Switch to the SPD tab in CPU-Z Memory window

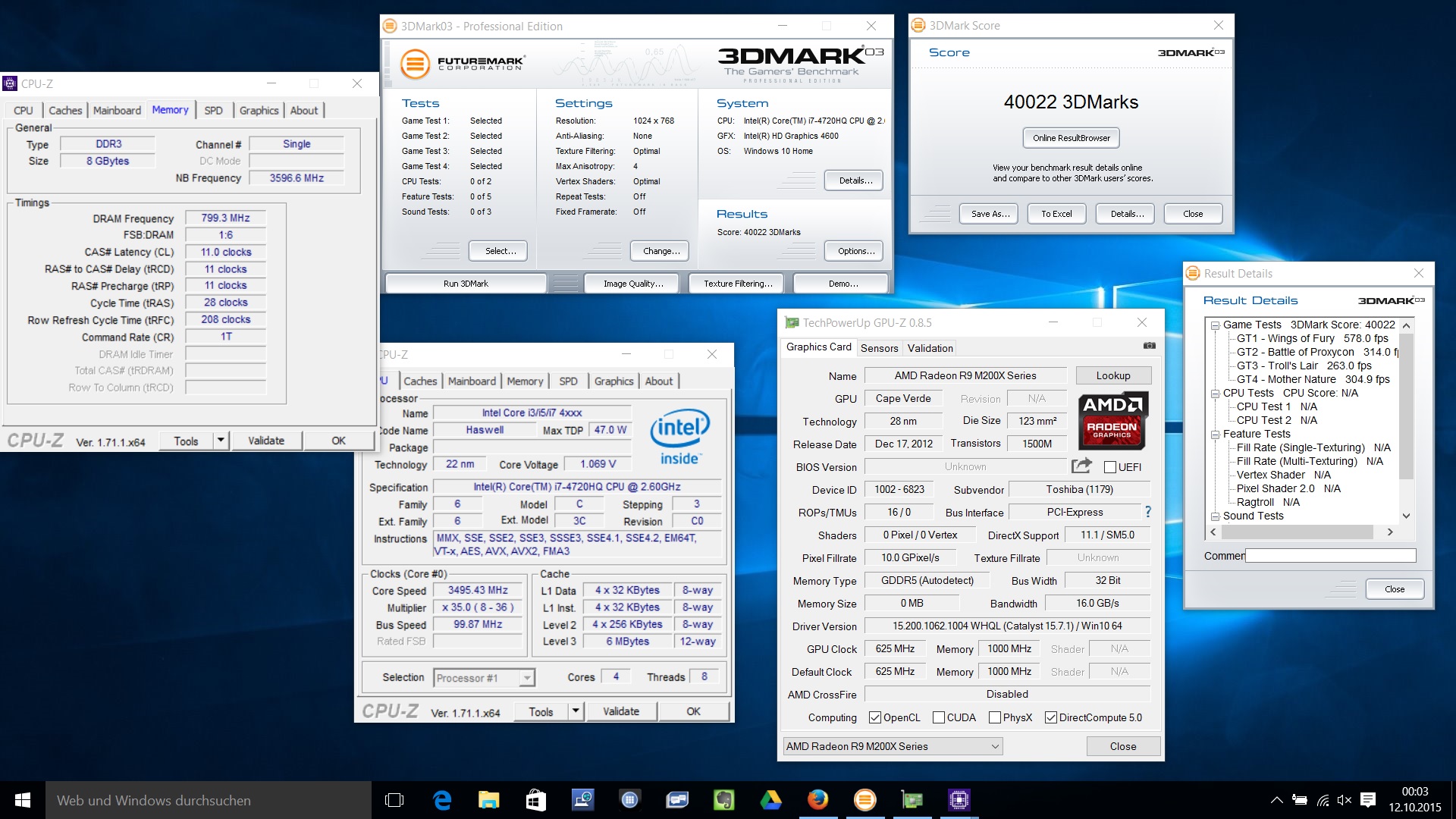213,111
